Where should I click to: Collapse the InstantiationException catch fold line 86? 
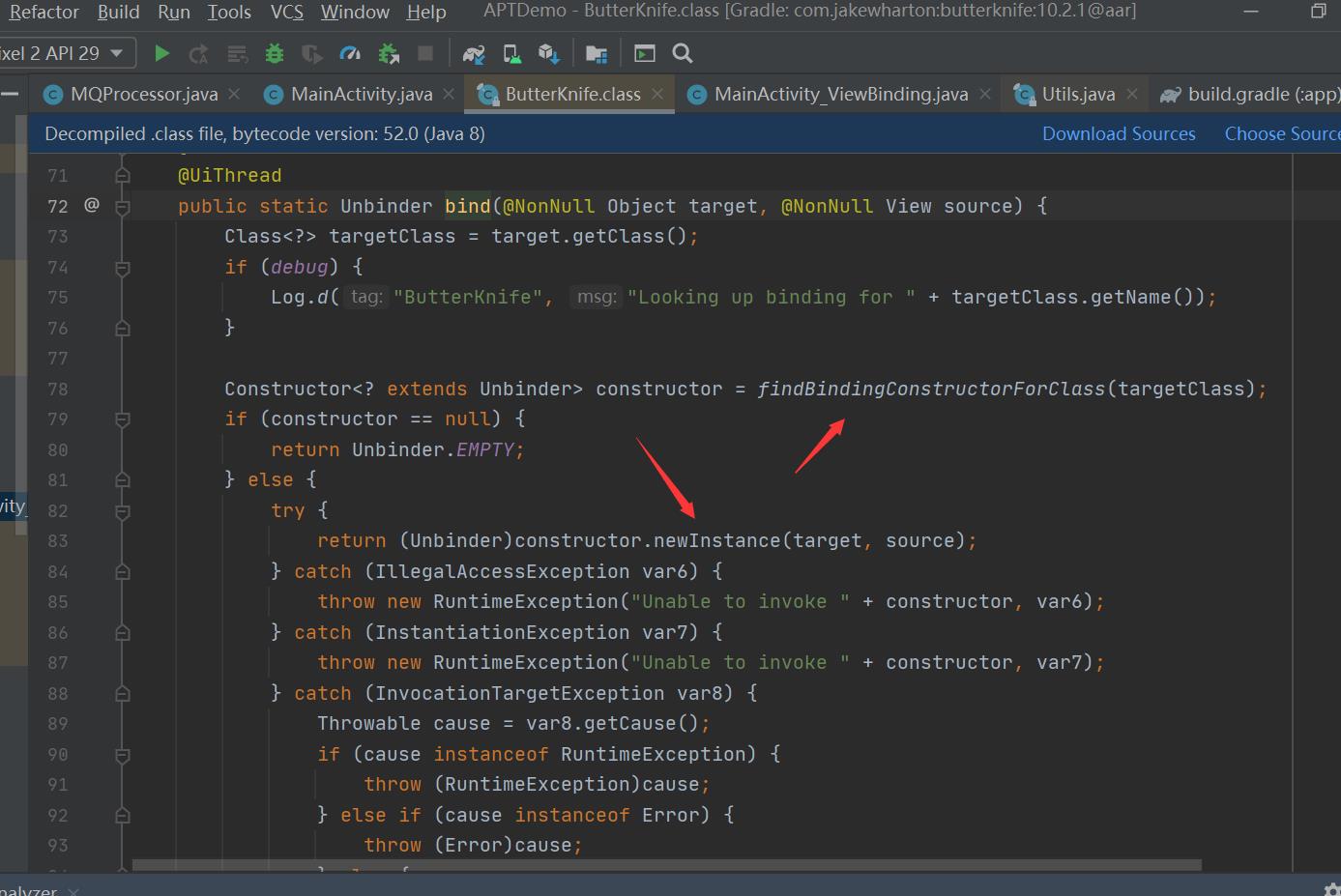click(123, 633)
